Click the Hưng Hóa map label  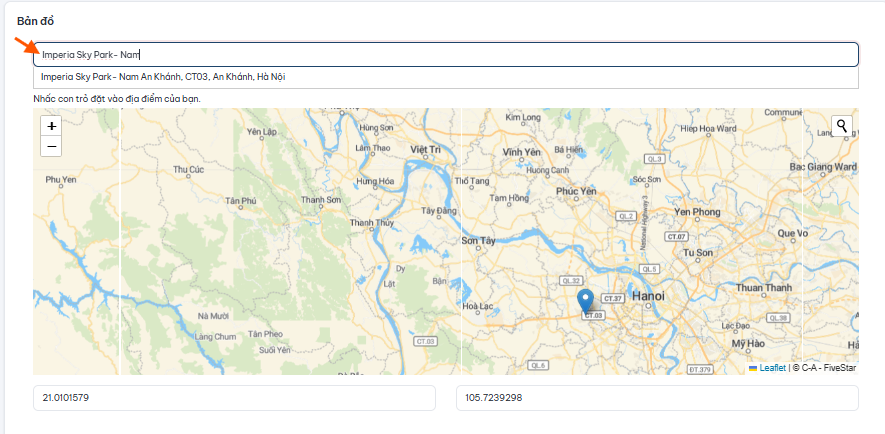click(375, 181)
